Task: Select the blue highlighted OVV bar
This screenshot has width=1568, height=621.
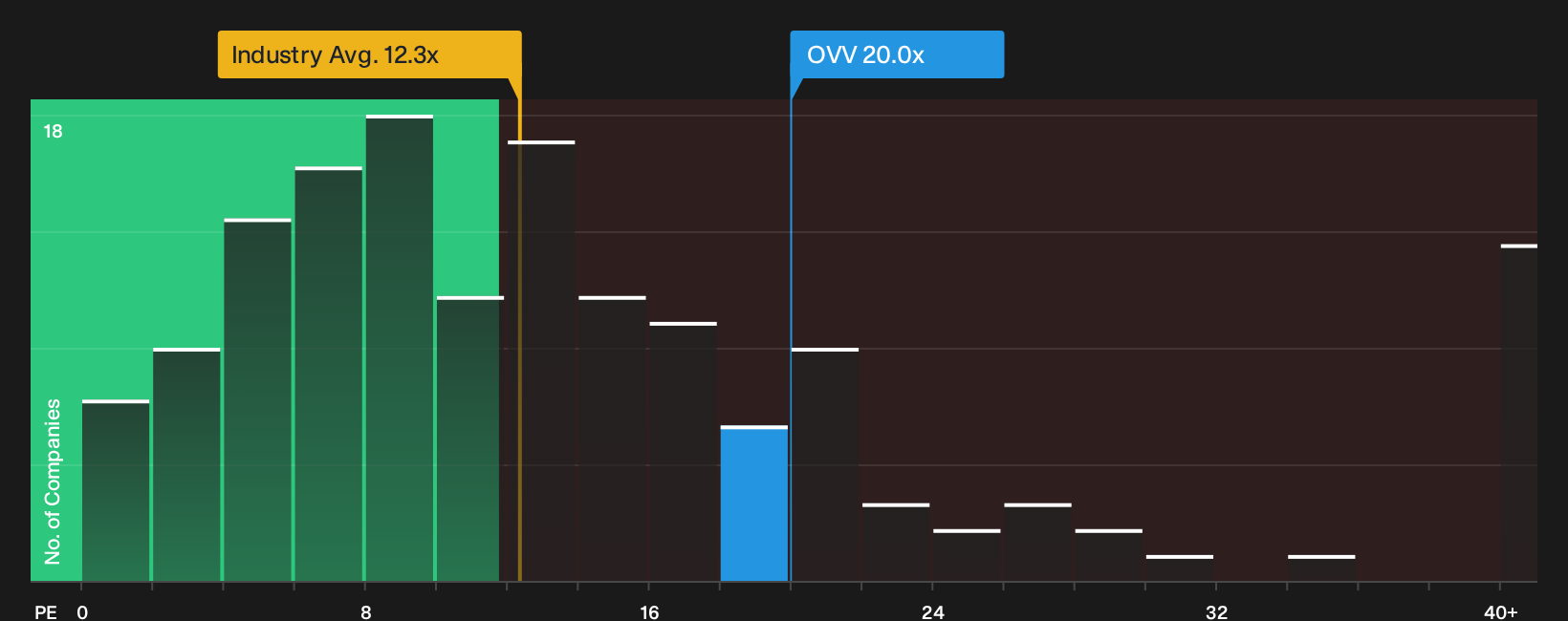Action: coord(754,503)
